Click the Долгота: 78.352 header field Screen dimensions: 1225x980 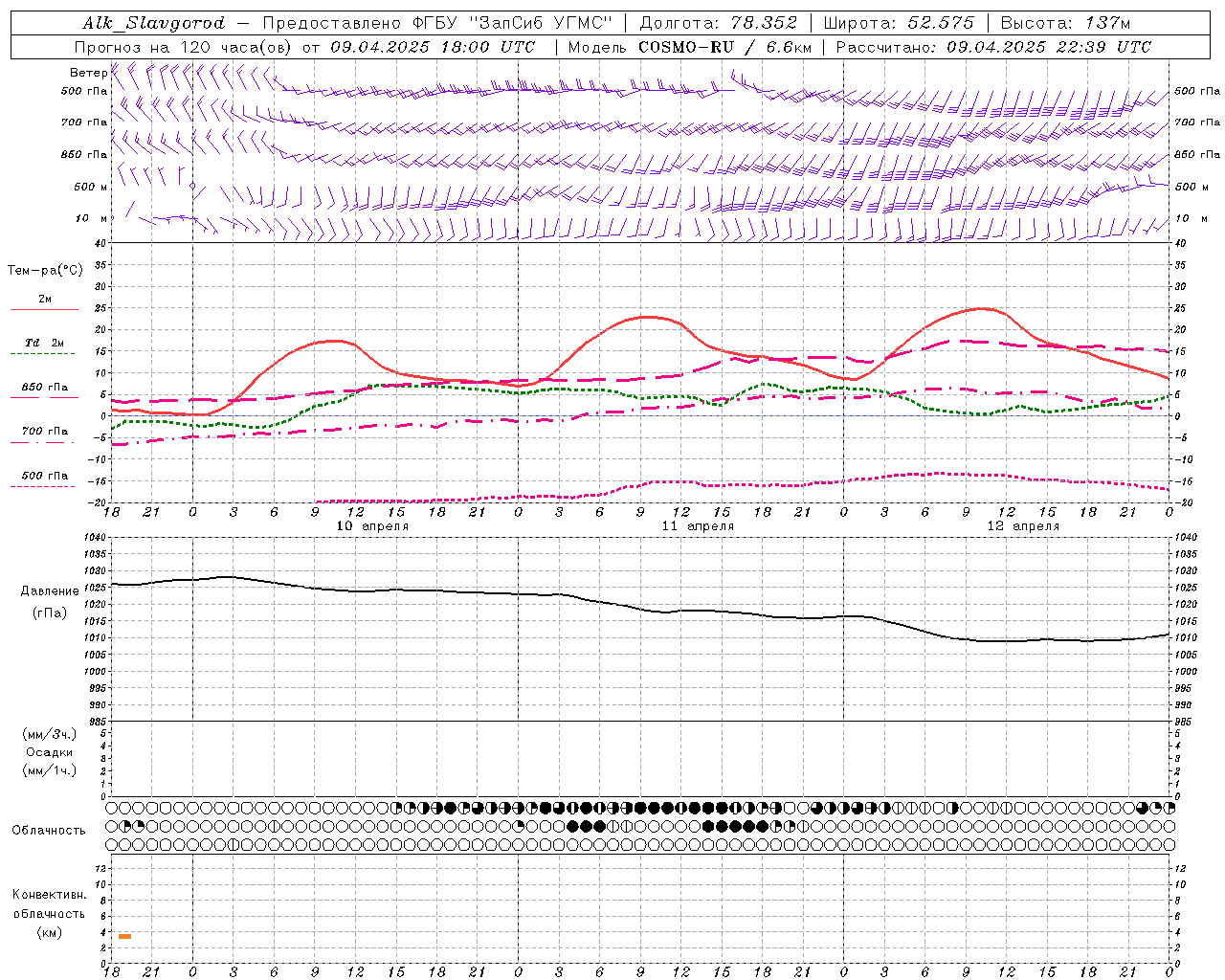[x=718, y=23]
